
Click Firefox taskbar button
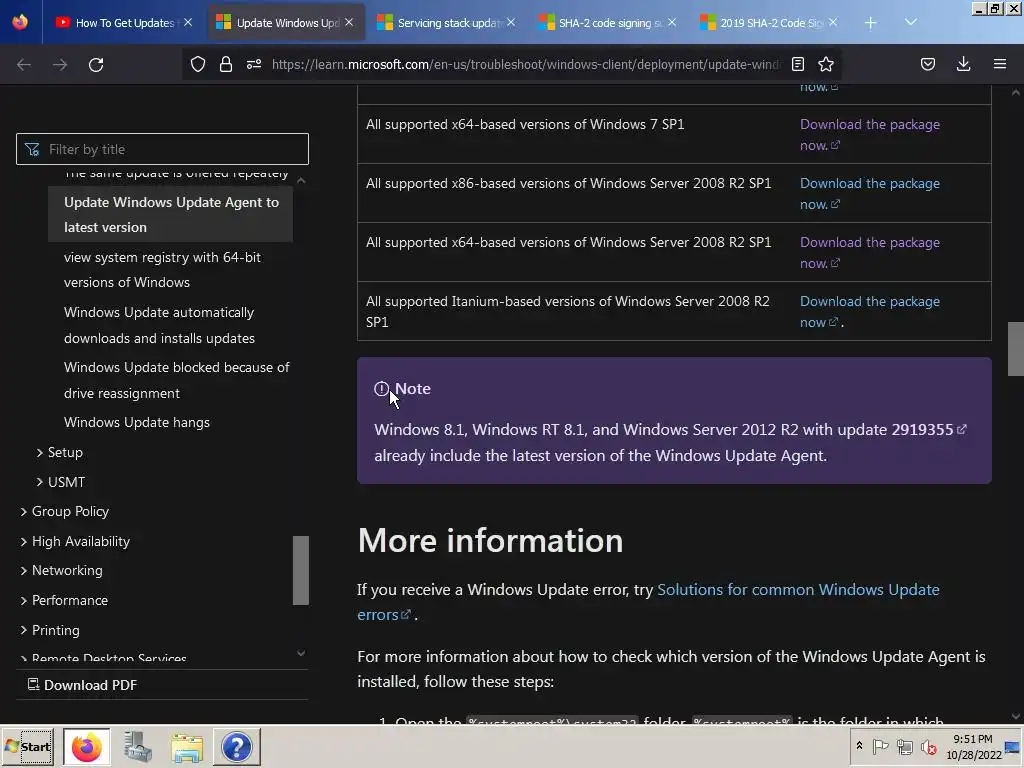(x=87, y=746)
